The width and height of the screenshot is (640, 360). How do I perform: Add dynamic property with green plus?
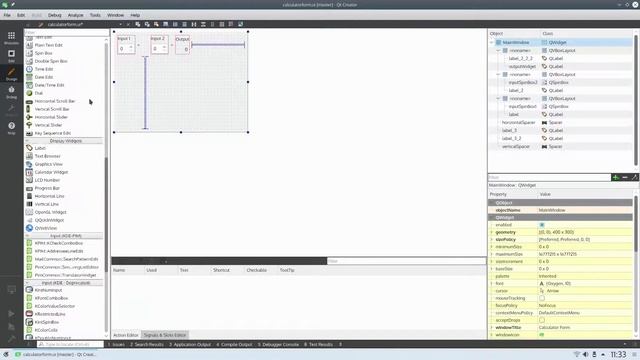coord(616,177)
